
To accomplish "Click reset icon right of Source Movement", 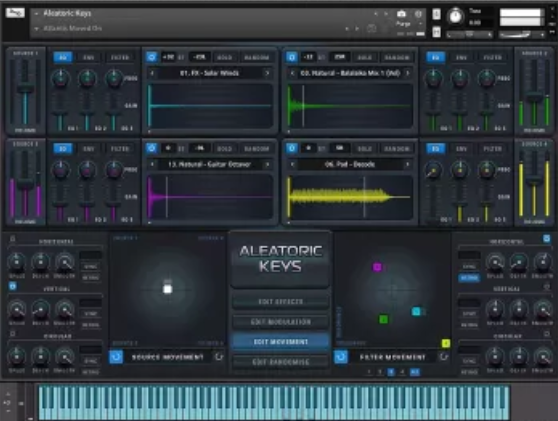I will pos(219,357).
